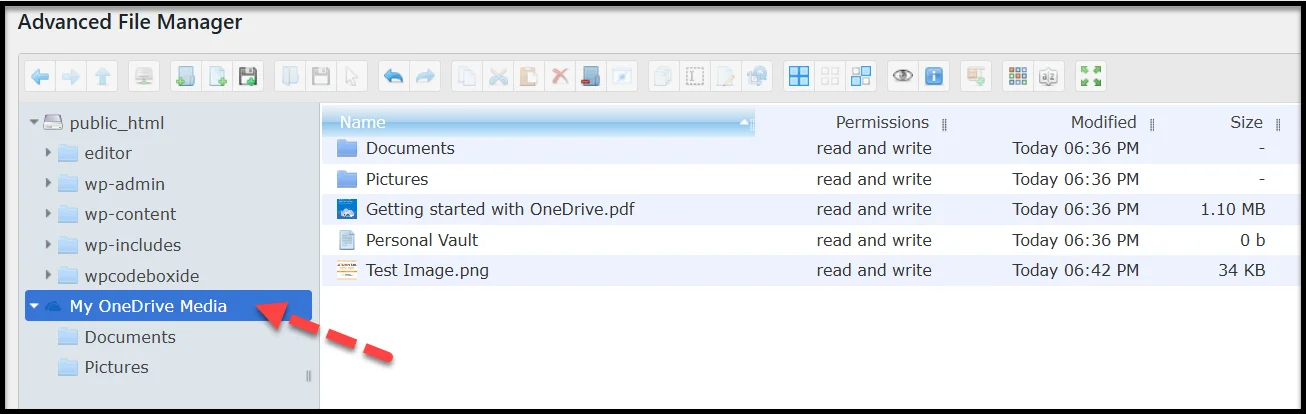Screen dimensions: 1306x414
Task: Click the Back navigation arrow
Action: click(41, 76)
